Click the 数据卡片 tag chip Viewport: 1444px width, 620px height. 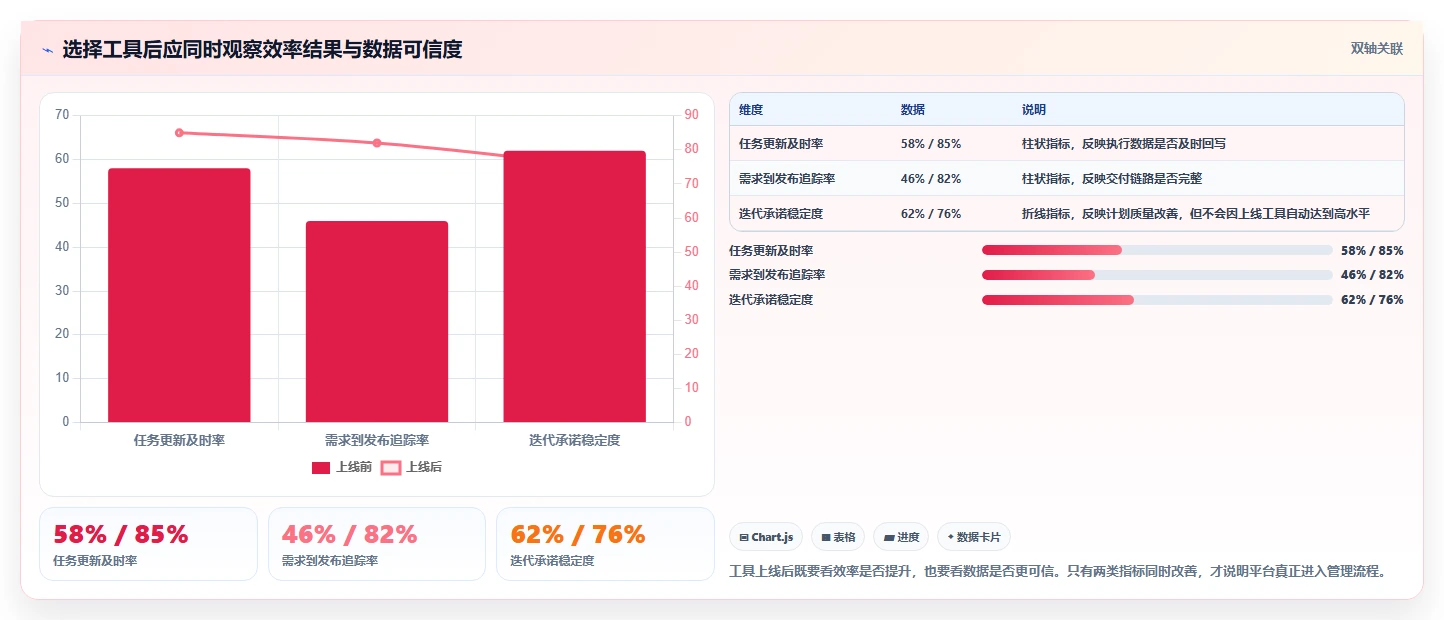(x=974, y=537)
